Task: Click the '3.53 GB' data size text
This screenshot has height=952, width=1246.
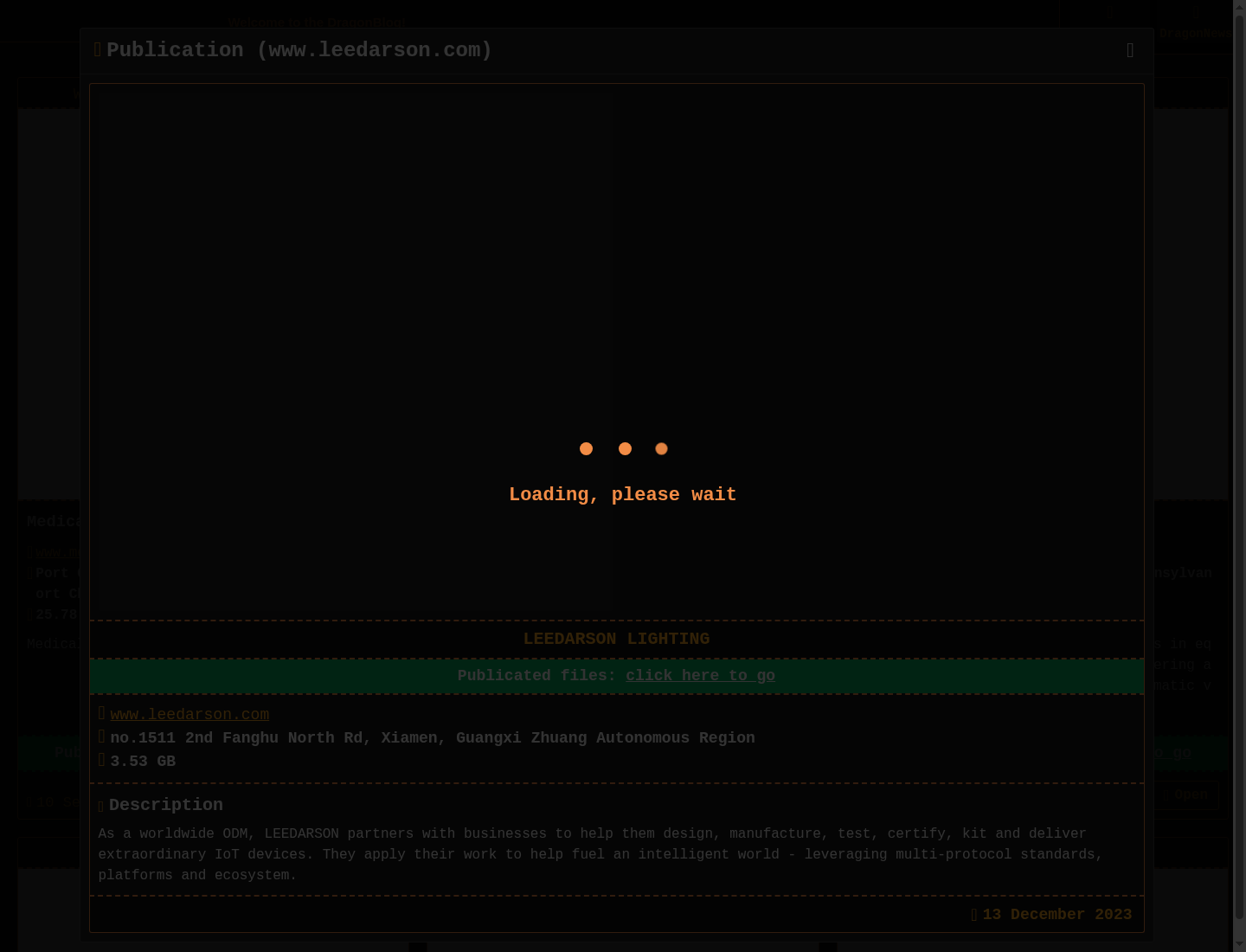Action: [x=143, y=762]
